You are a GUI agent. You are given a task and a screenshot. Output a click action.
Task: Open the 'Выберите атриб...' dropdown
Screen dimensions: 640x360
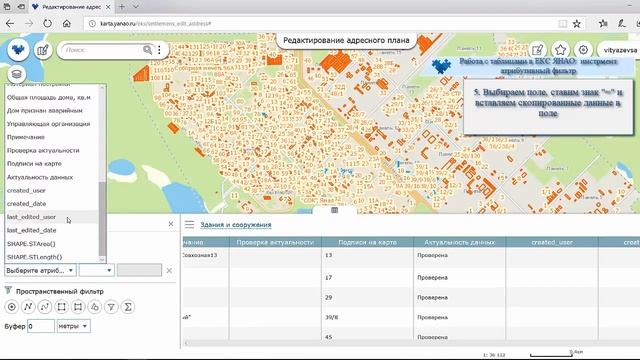[40, 270]
